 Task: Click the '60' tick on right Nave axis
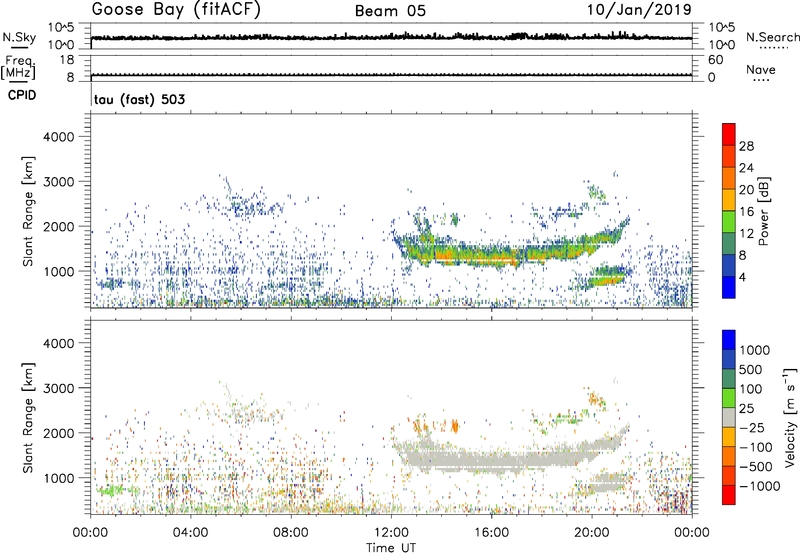[715, 60]
